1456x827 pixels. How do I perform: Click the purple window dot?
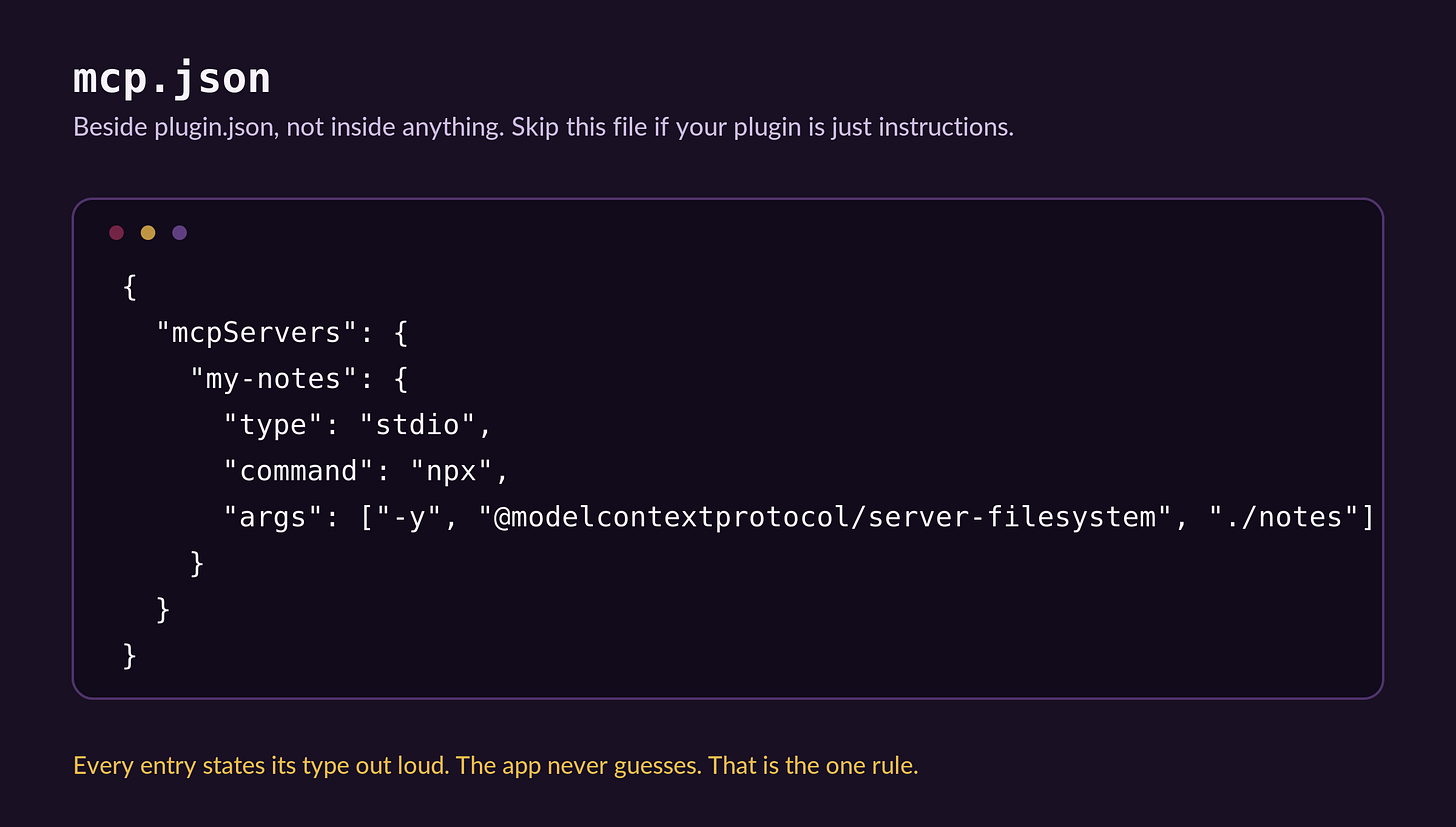(x=179, y=233)
